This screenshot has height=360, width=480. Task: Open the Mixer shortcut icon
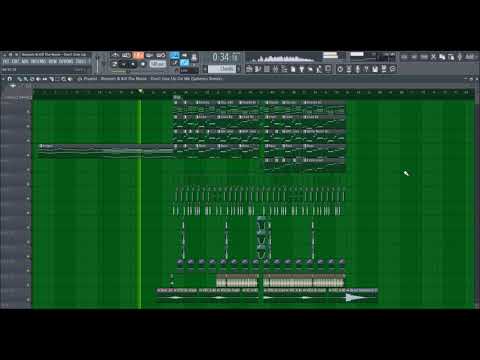pyautogui.click(x=275, y=69)
